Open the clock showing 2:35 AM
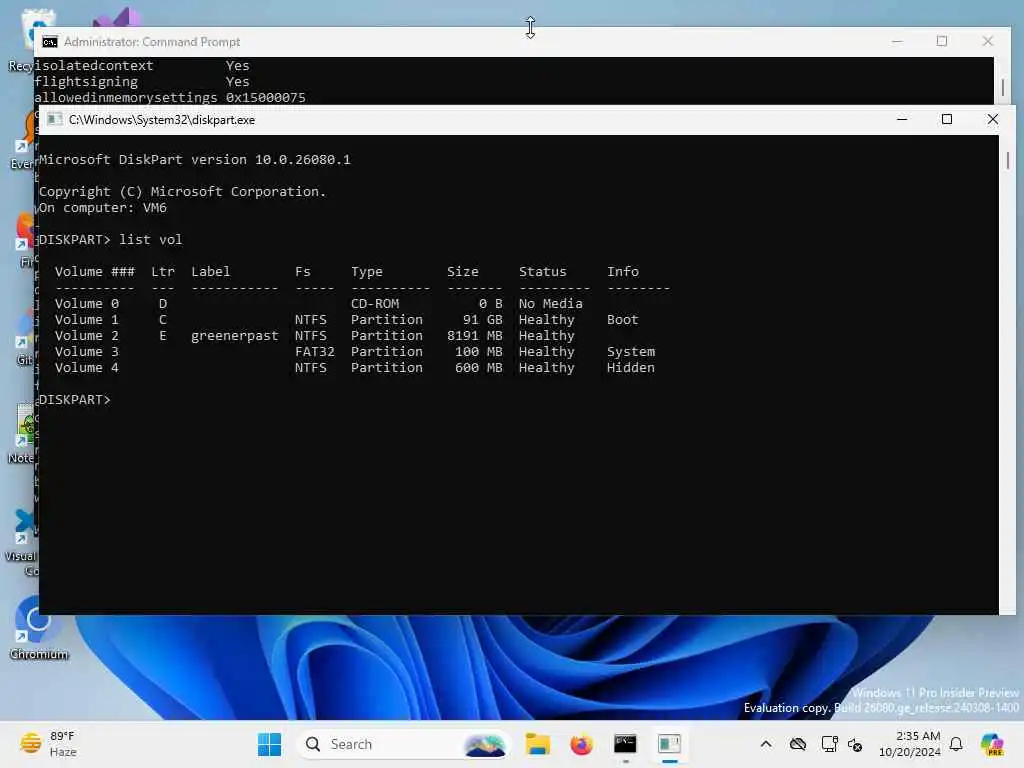This screenshot has width=1024, height=768. click(910, 744)
